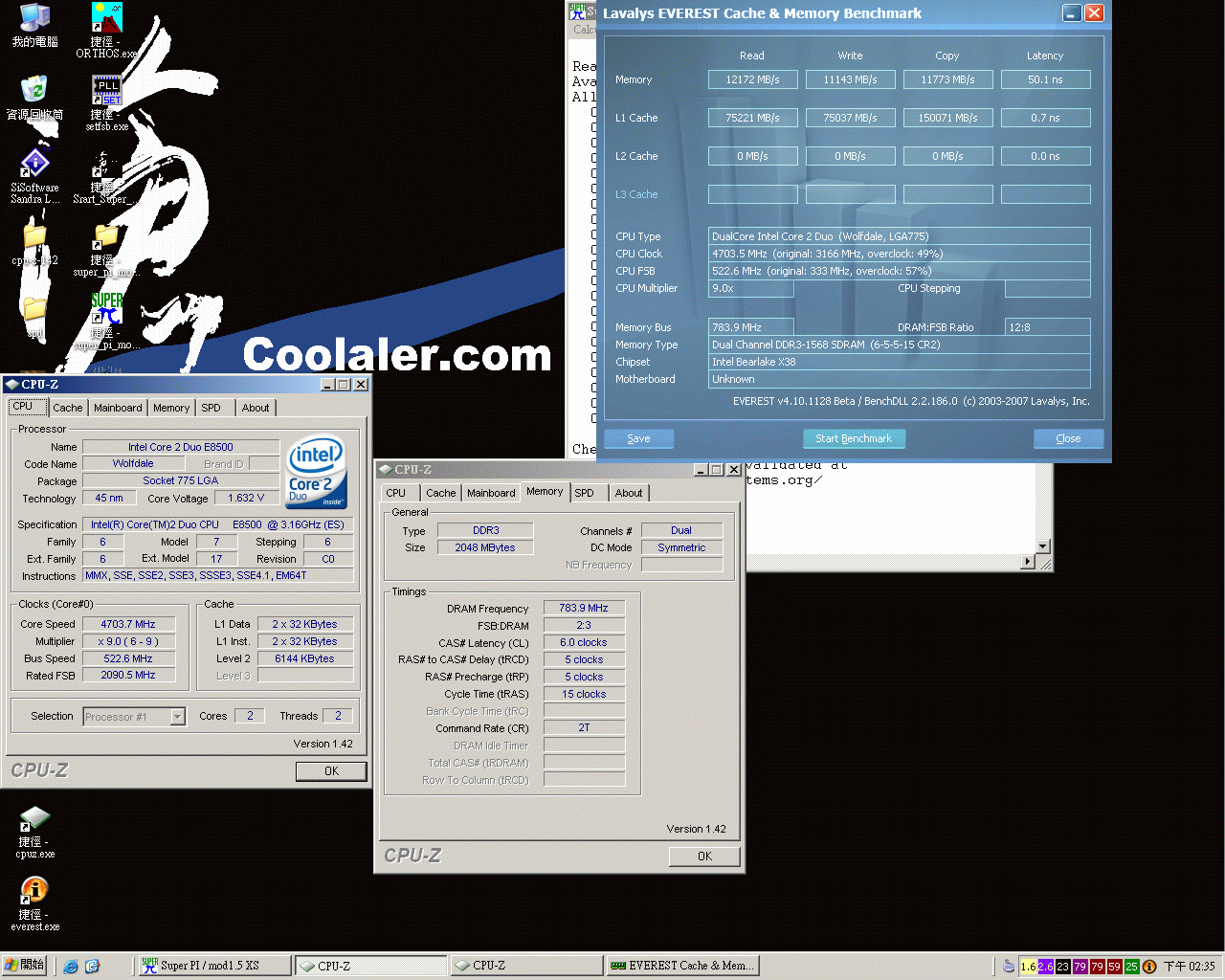Click the purple 2.6 tray icon
The height and width of the screenshot is (980, 1225).
point(1045,967)
